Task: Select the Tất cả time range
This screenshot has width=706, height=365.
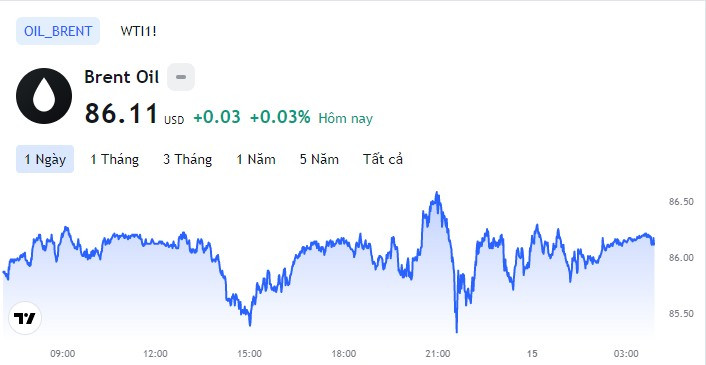Action: click(x=383, y=159)
